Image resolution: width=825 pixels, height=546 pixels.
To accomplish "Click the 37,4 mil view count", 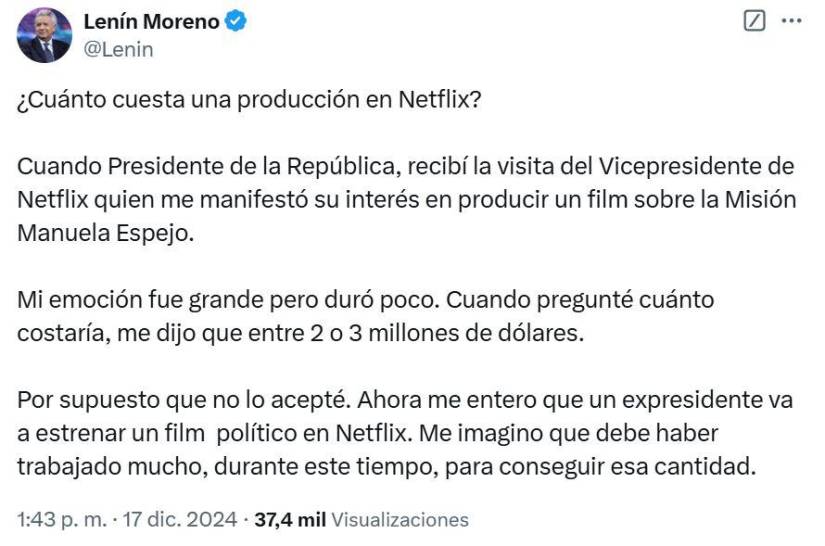I will tap(290, 520).
